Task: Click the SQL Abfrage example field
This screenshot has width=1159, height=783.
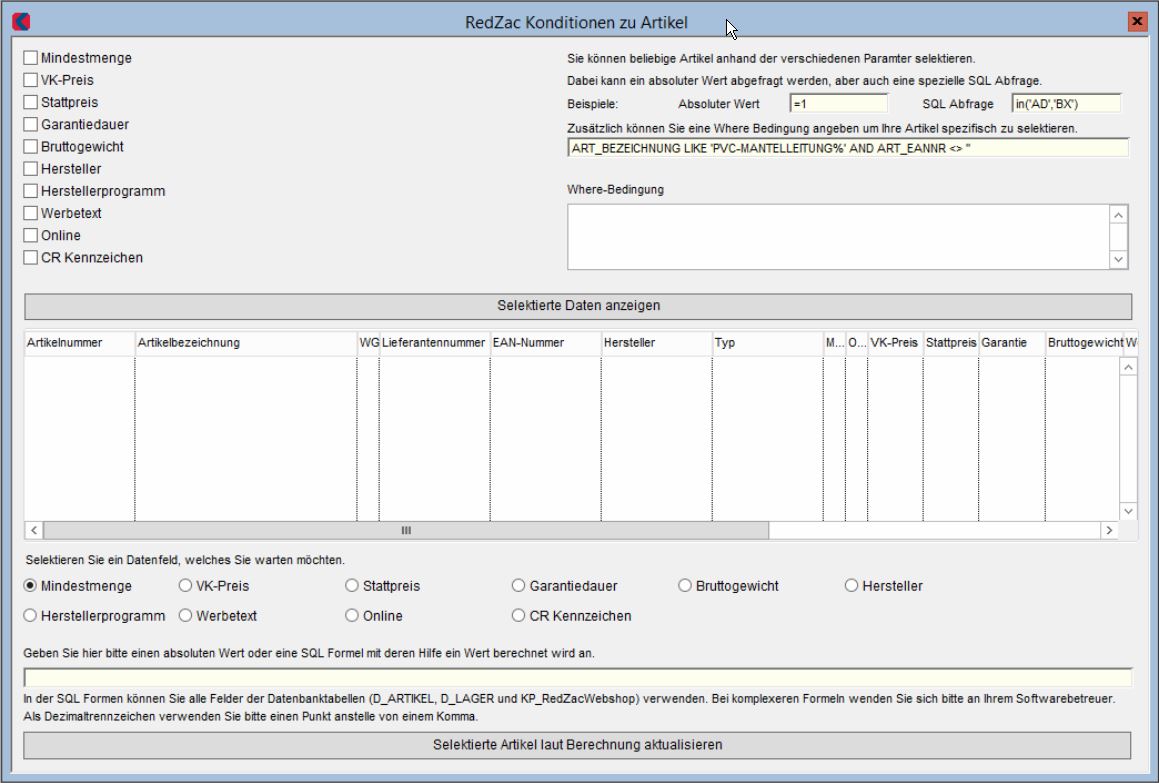Action: [x=1067, y=104]
